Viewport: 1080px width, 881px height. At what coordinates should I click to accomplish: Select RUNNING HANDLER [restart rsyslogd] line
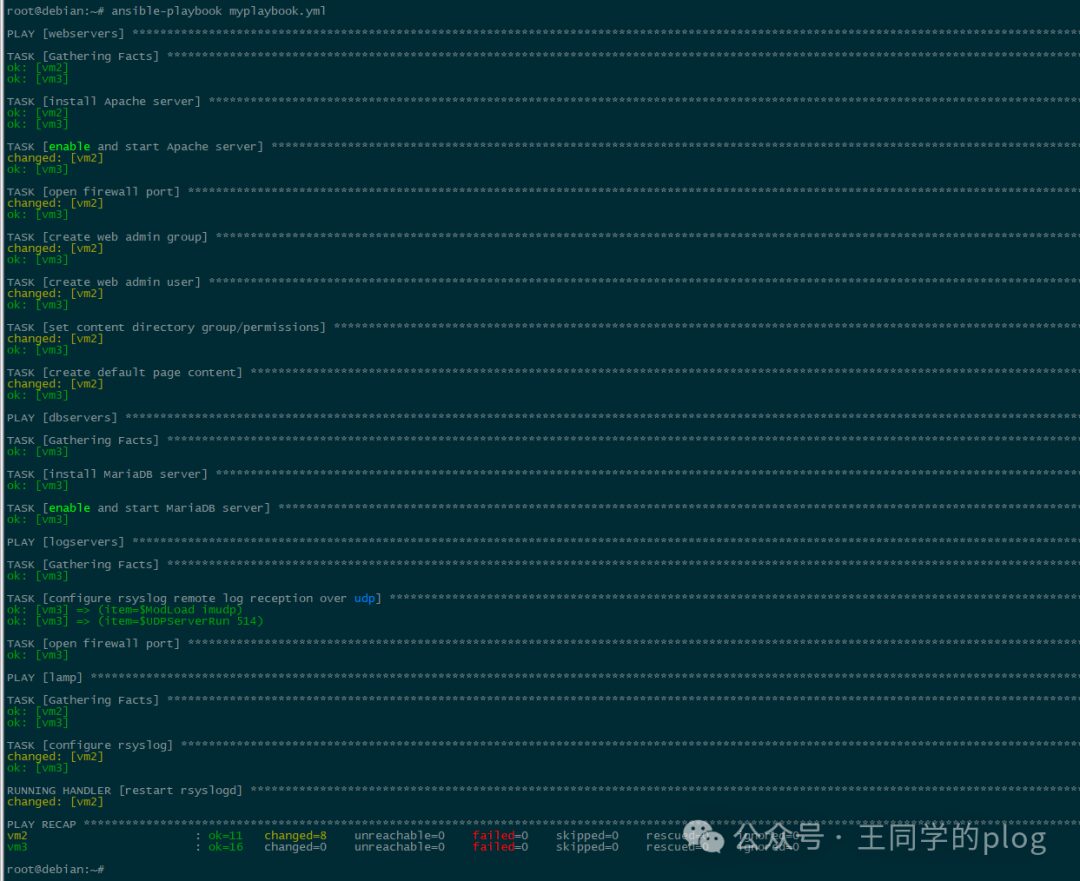(543, 791)
